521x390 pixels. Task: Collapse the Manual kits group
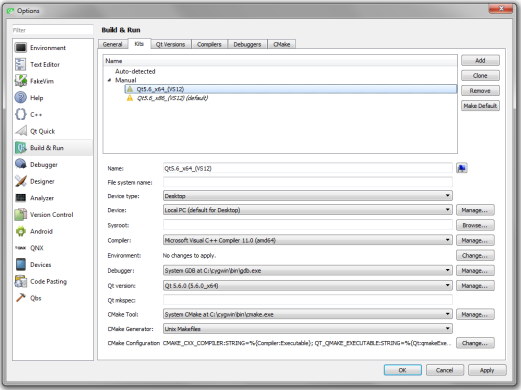[x=109, y=80]
